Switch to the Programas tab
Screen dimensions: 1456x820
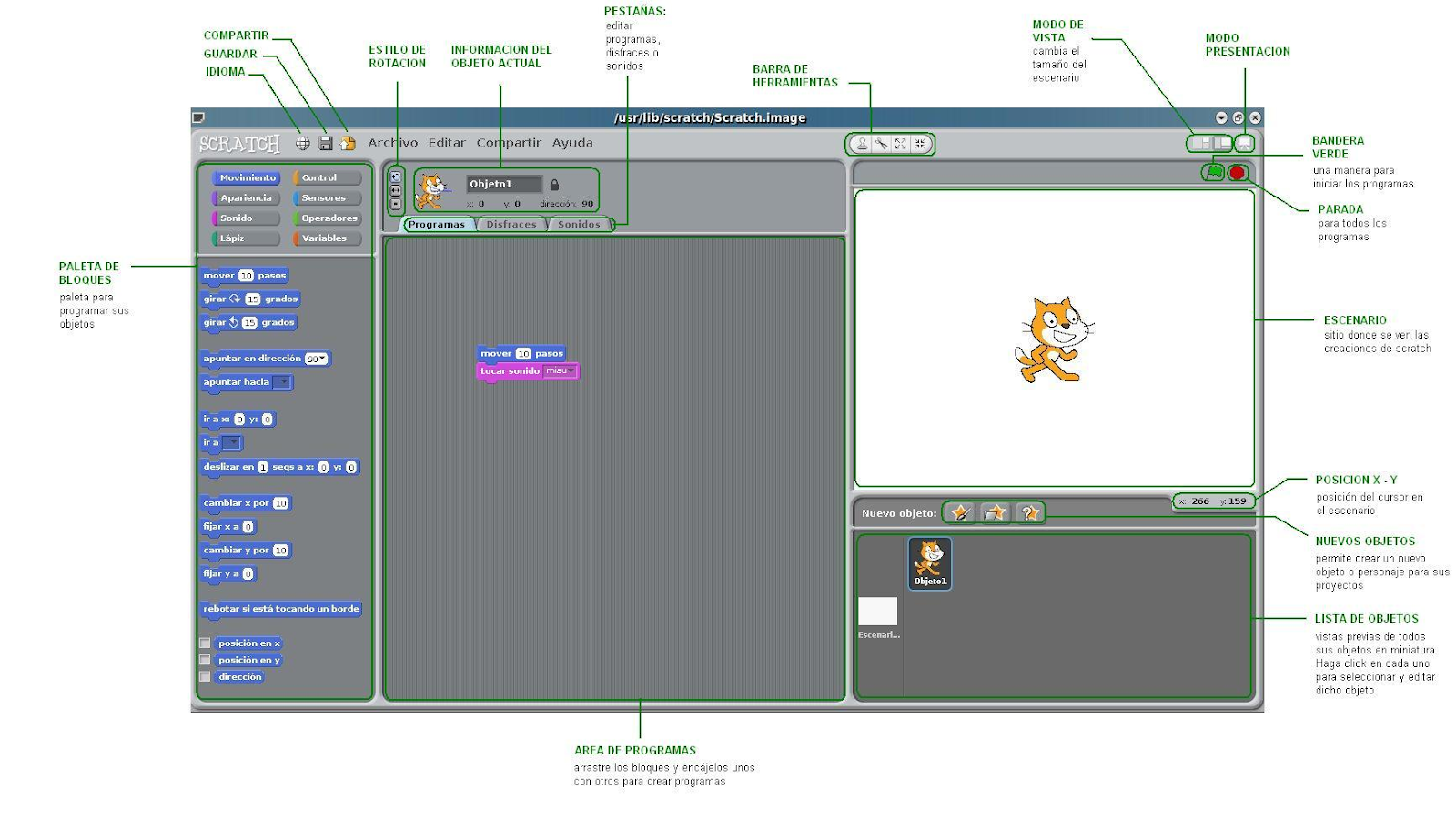(x=438, y=225)
